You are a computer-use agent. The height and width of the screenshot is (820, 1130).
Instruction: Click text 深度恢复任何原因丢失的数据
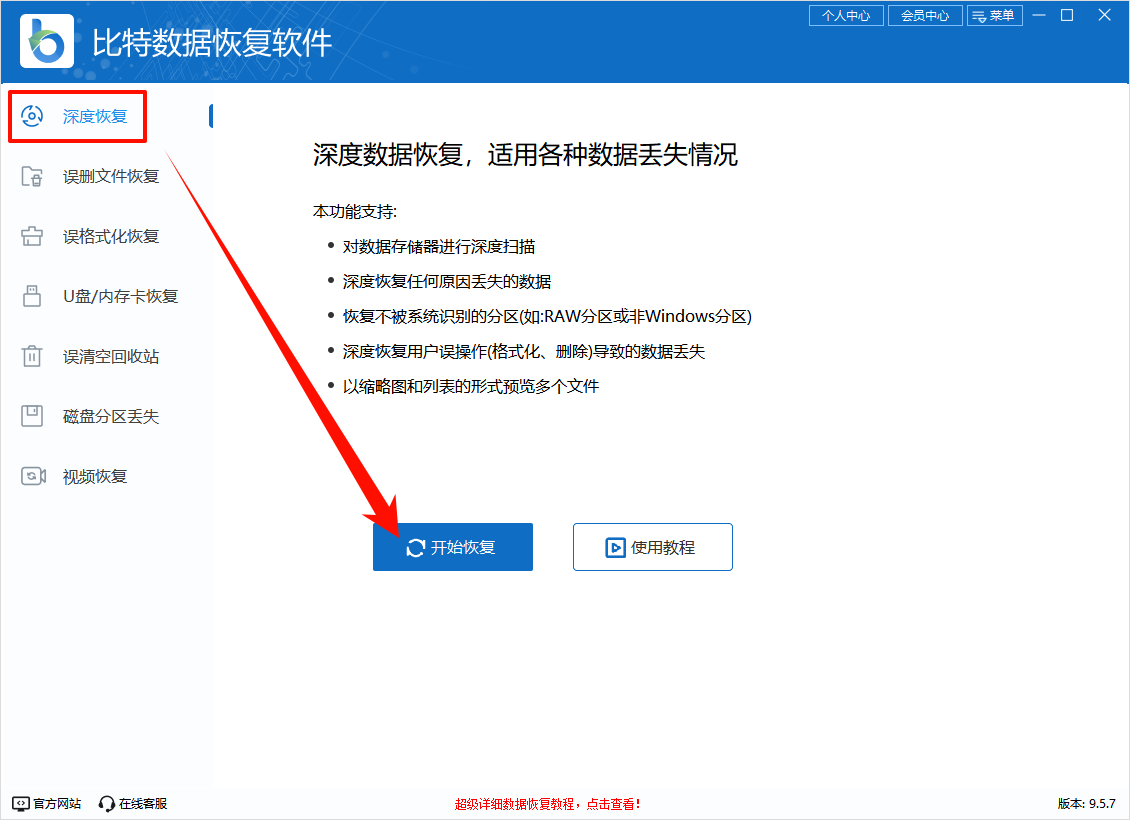tap(447, 281)
